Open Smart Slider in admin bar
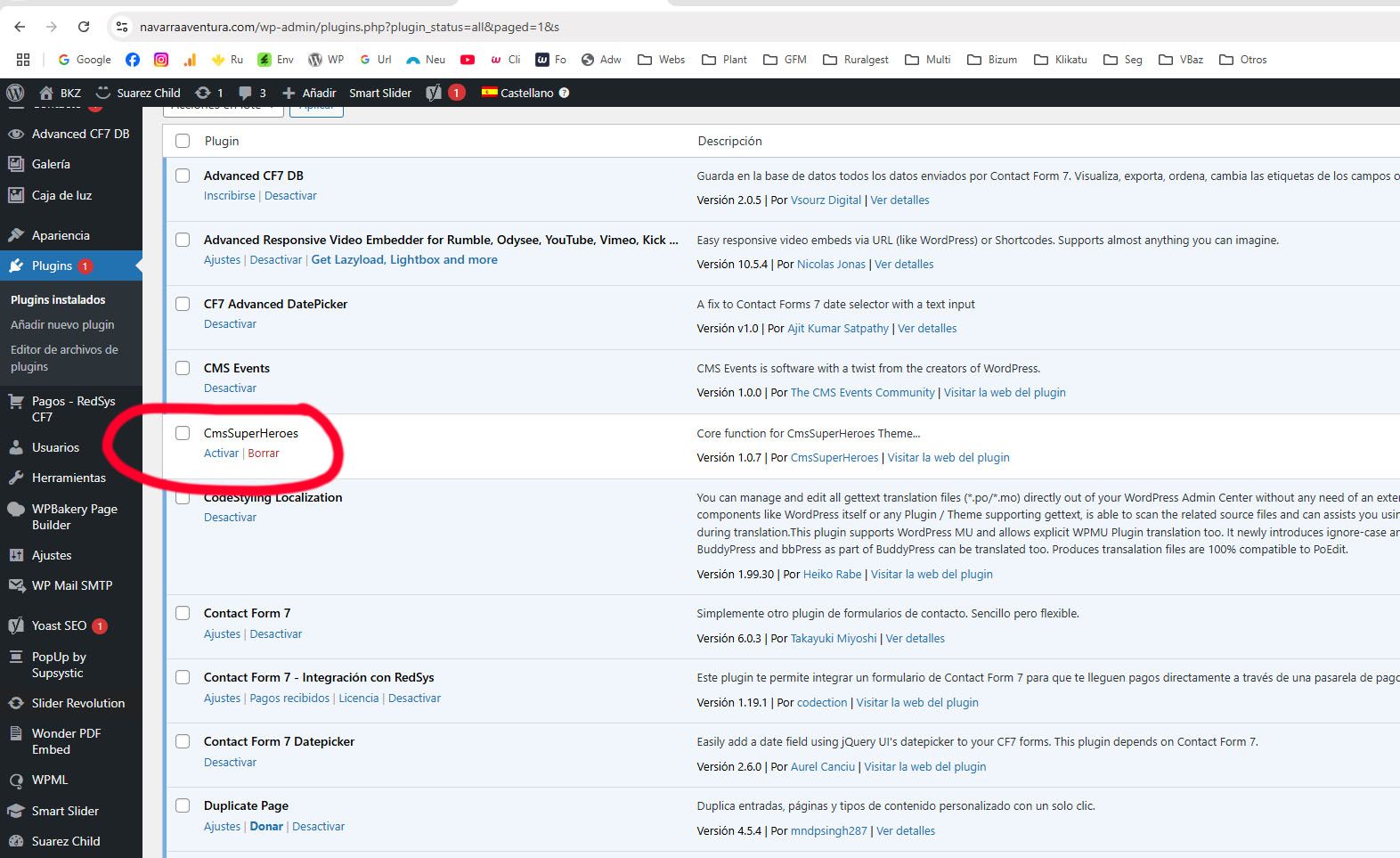 380,93
